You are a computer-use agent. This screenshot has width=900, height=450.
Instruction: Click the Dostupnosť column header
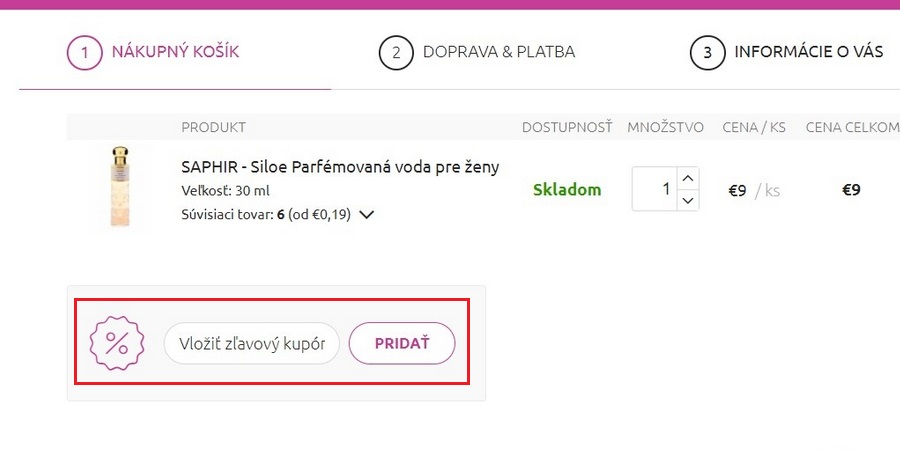click(566, 127)
